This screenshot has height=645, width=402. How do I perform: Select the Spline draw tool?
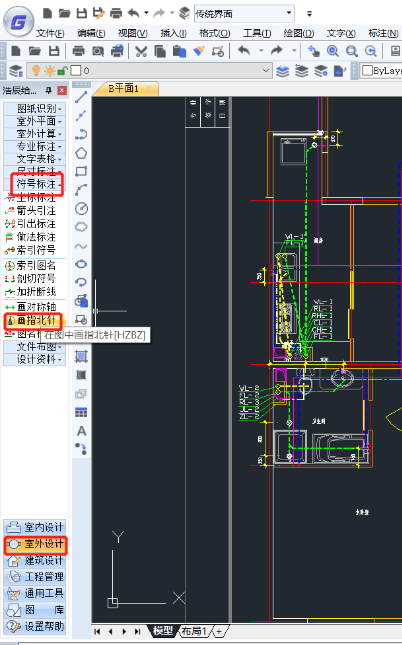pos(81,246)
